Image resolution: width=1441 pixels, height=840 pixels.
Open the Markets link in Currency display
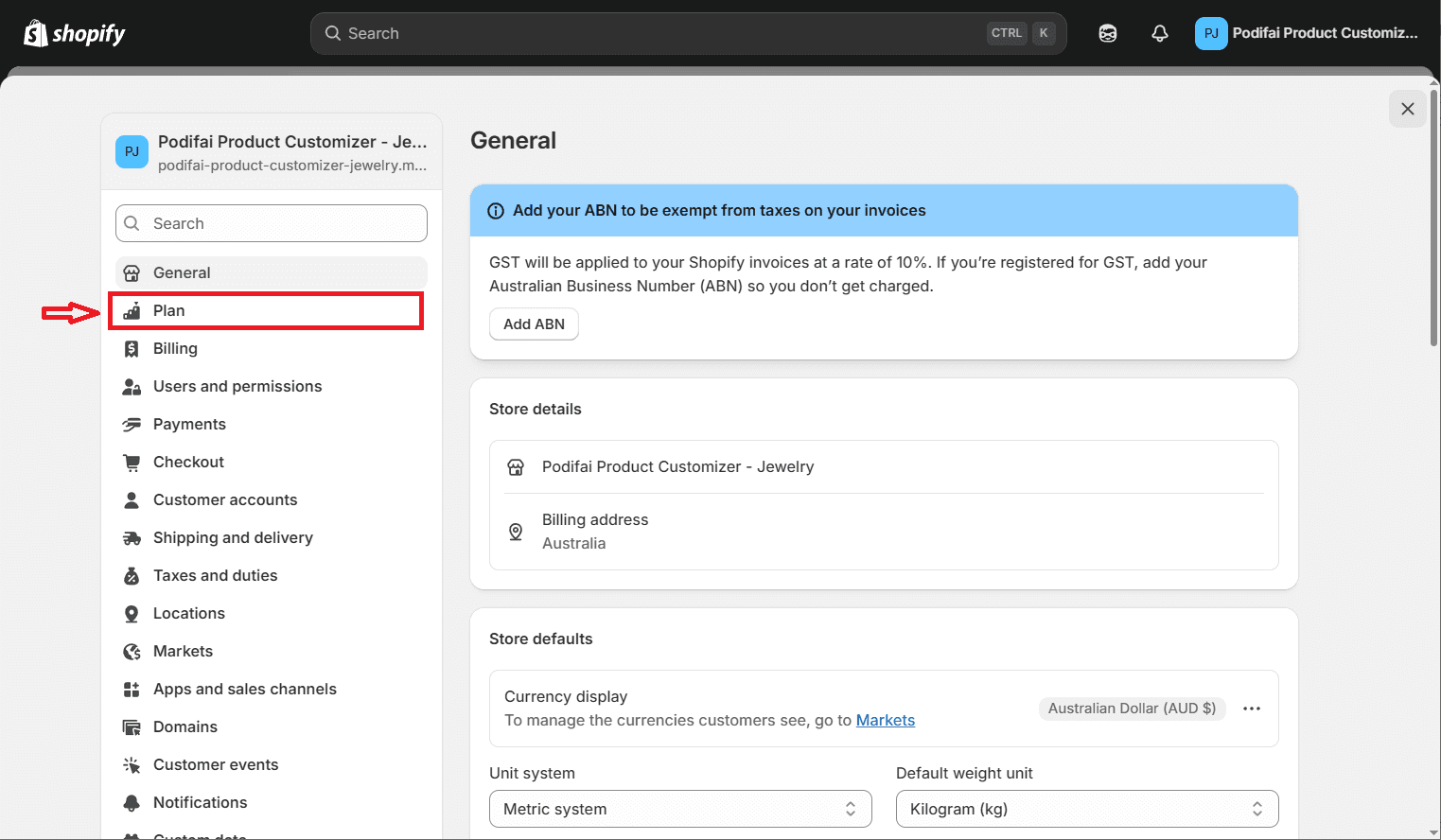coord(885,720)
